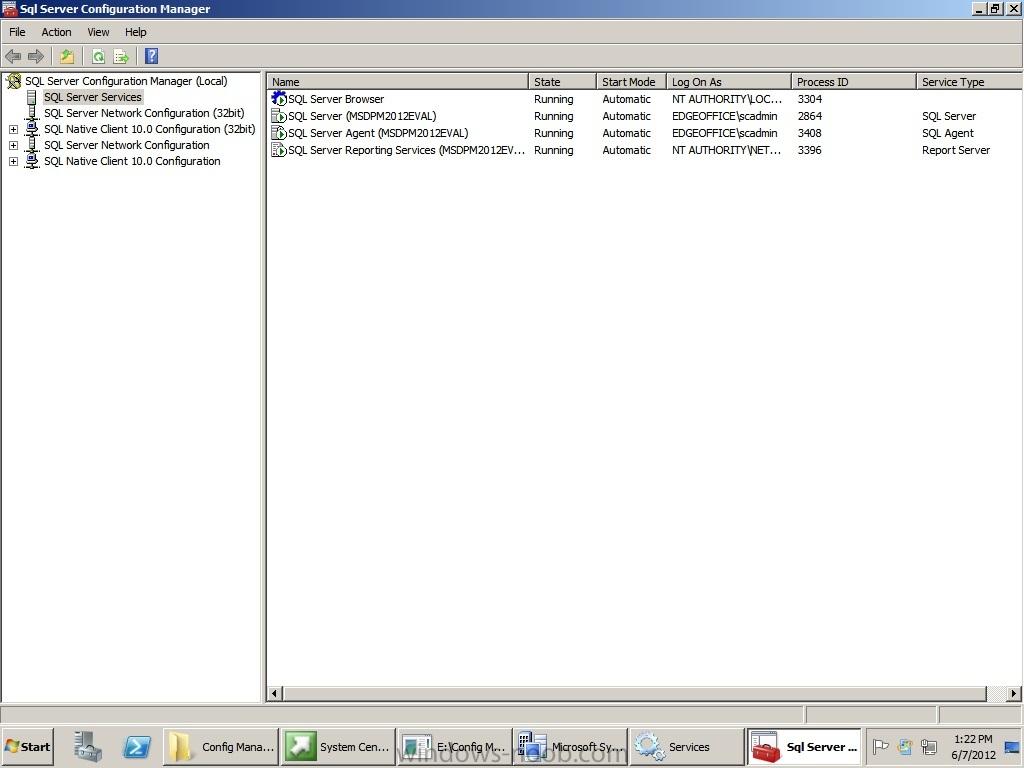The image size is (1024, 768).
Task: Click the SQL Server Browser service icon
Action: pos(279,99)
